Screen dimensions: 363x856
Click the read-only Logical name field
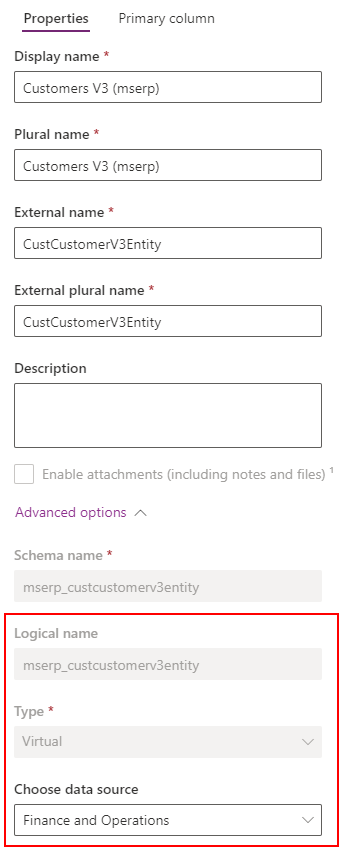[x=168, y=664]
